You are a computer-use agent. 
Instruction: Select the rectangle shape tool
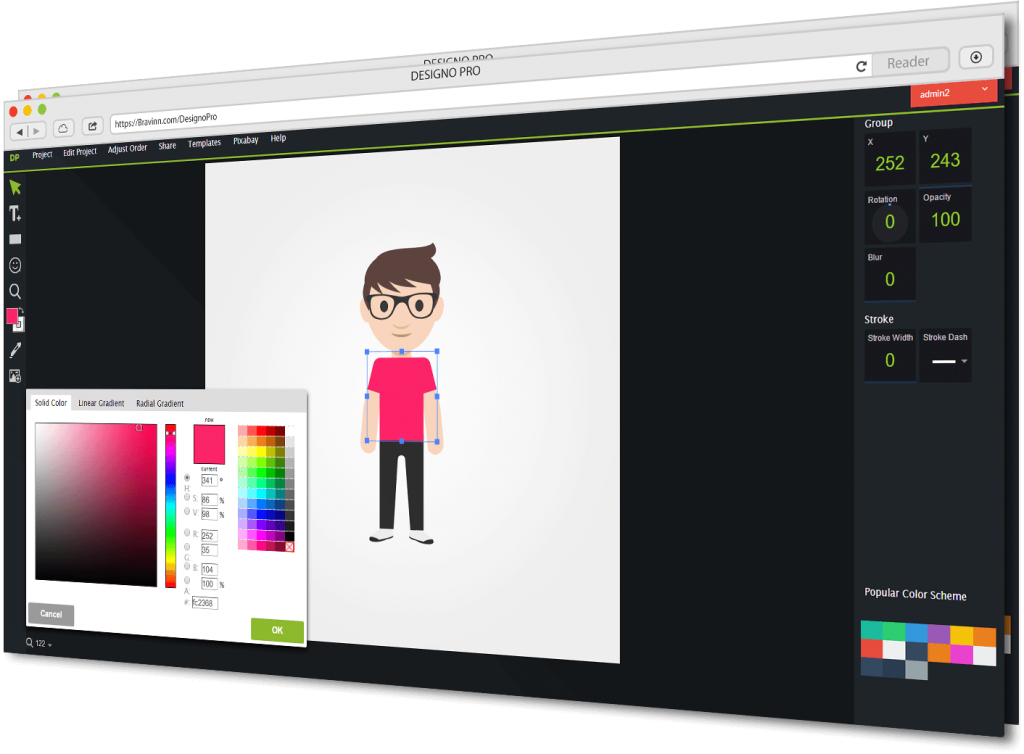15,240
